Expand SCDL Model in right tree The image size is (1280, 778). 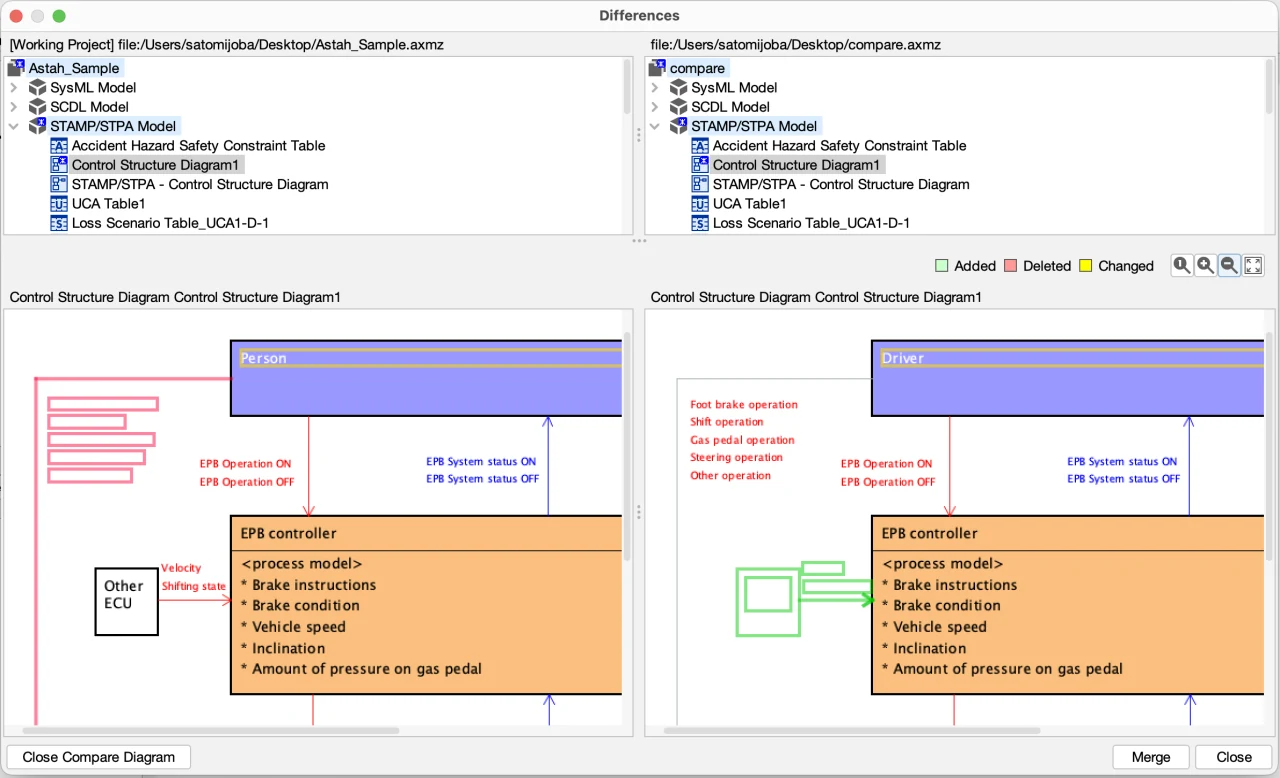pos(655,106)
